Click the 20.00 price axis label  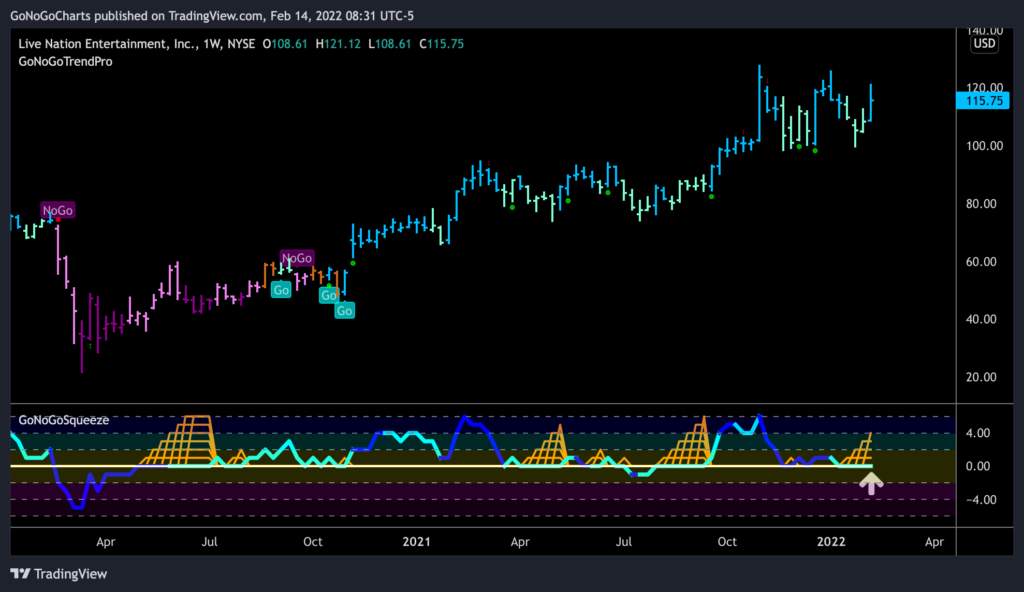(982, 377)
